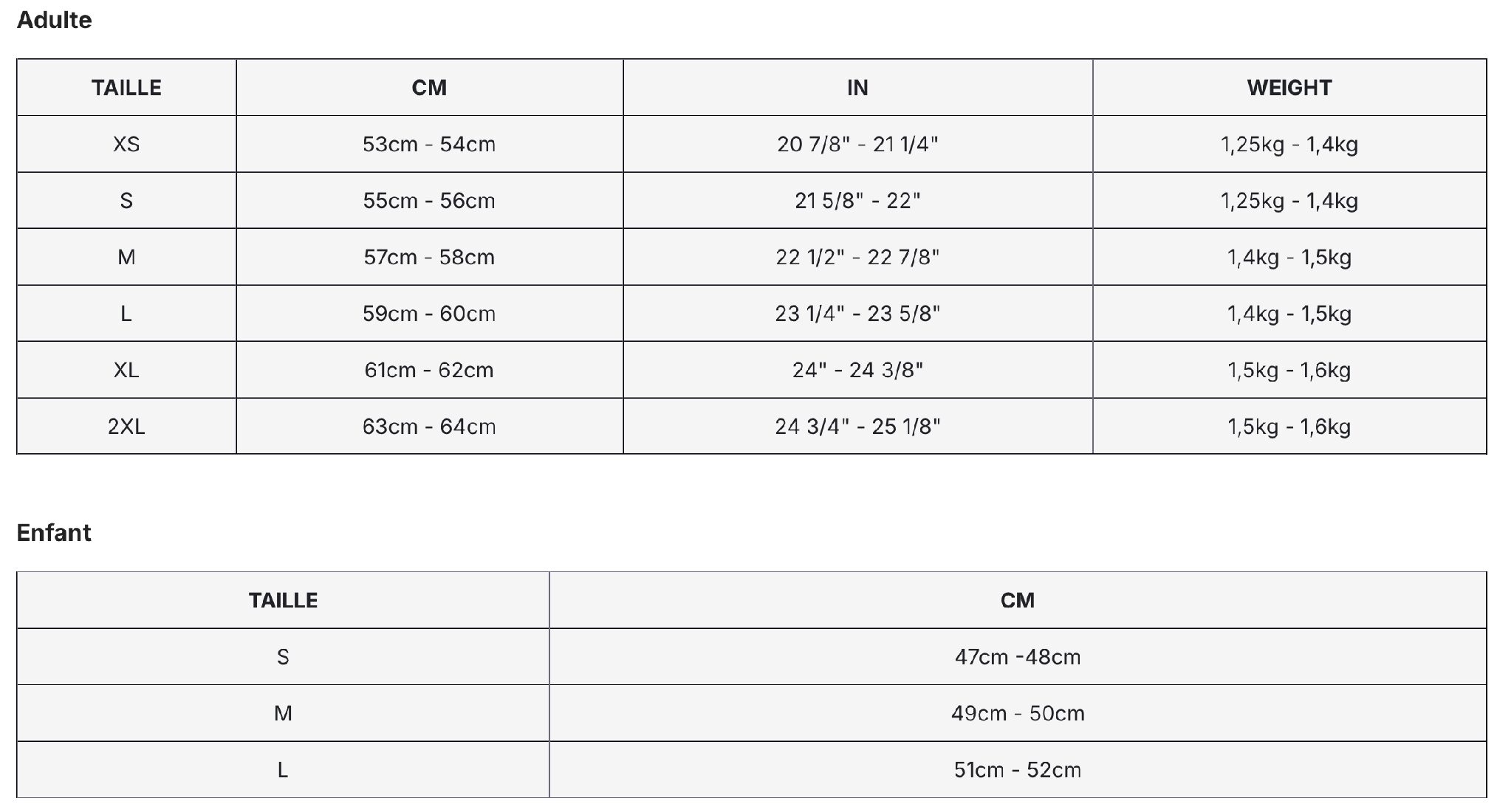
Task: Click the Enfant section heading
Action: [54, 532]
